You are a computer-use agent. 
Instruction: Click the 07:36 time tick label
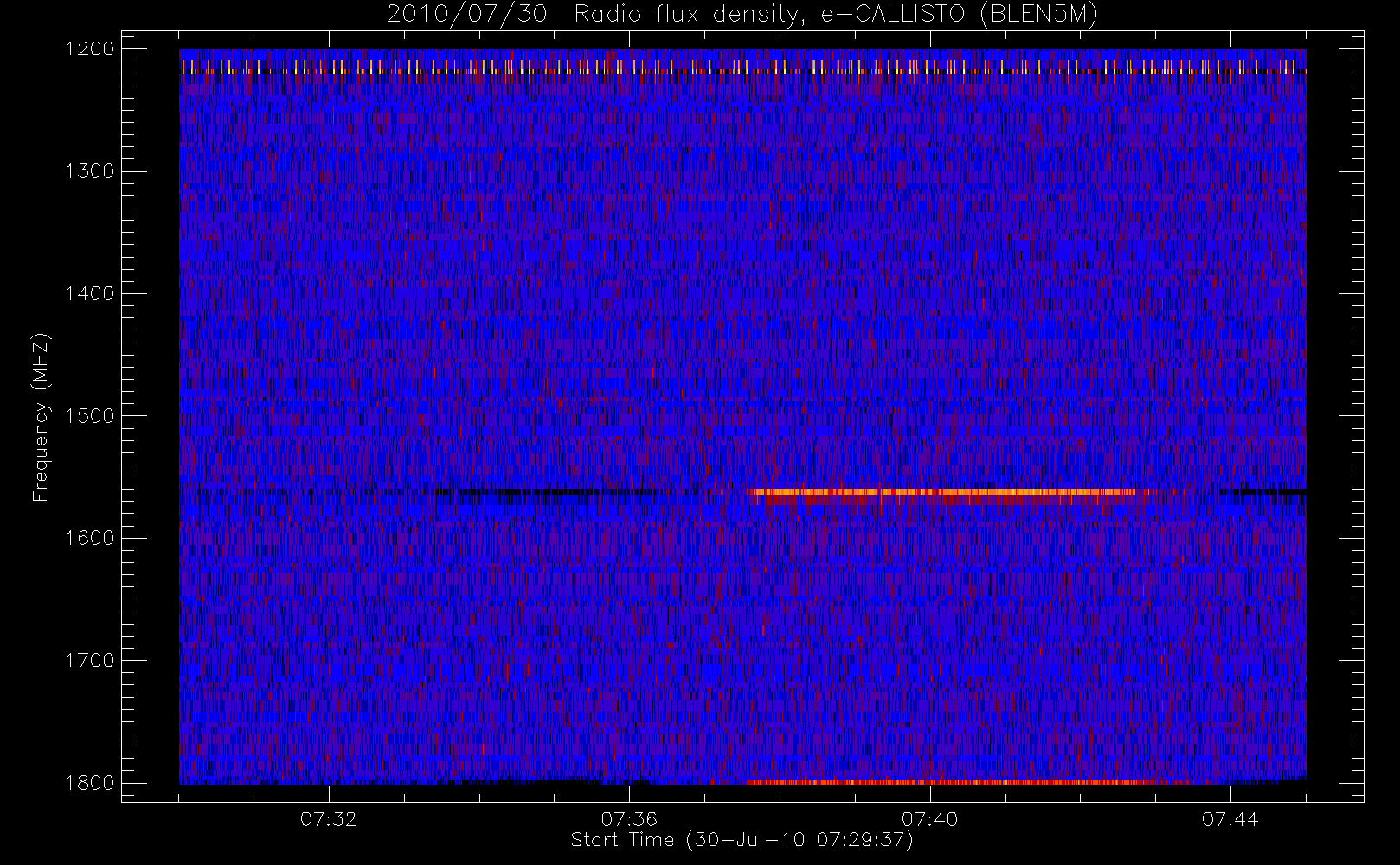click(629, 819)
